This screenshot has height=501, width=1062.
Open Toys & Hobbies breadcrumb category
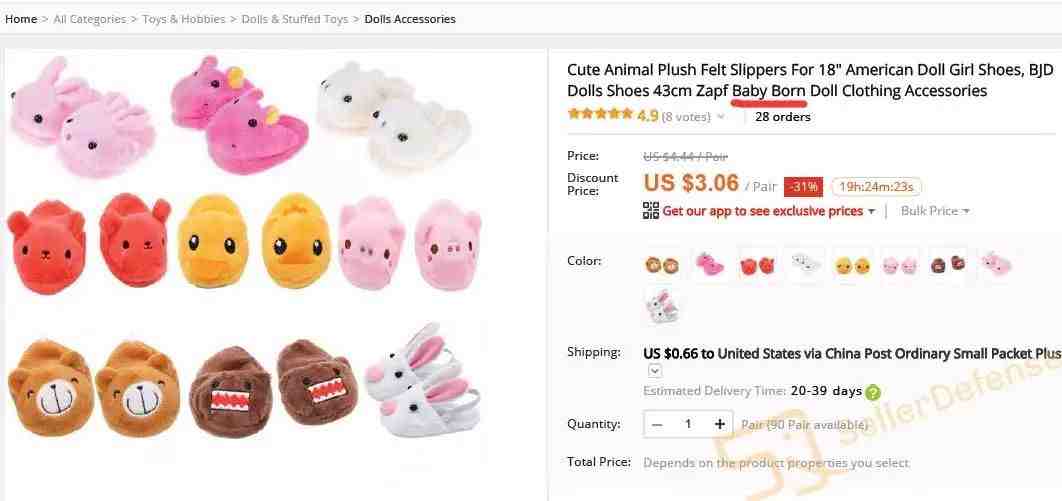click(184, 19)
